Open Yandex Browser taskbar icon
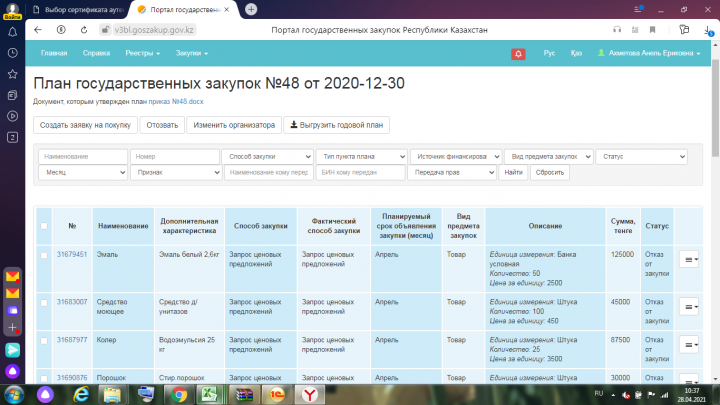 click(x=310, y=394)
